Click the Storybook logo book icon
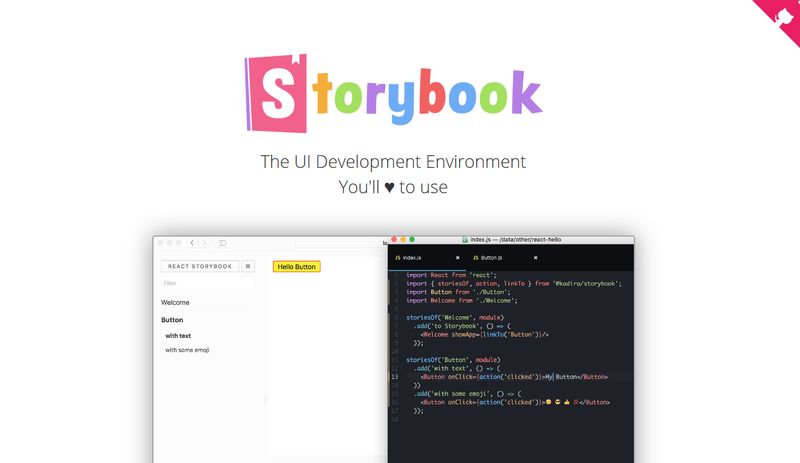The width and height of the screenshot is (800, 463). point(275,92)
